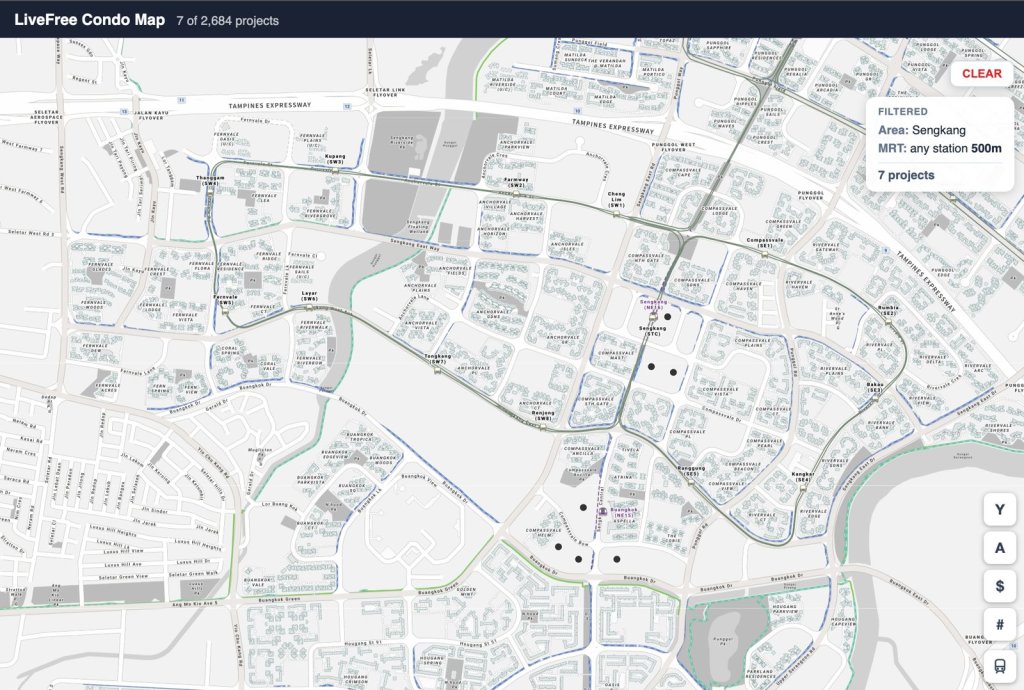
Task: Click the Farmway (SW2) station label
Action: [x=517, y=181]
